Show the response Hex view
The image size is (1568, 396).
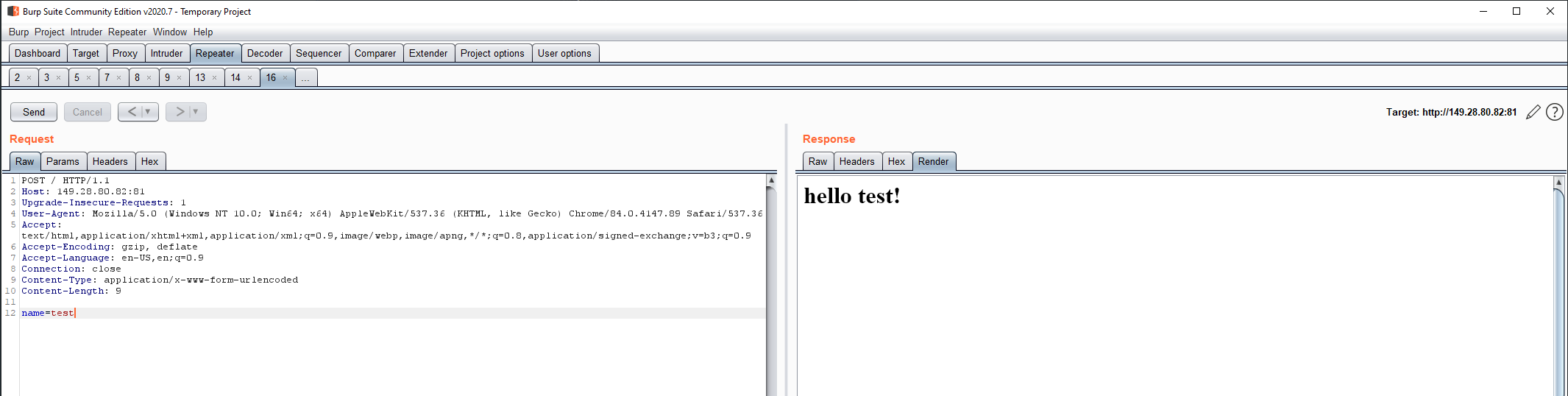coord(896,161)
